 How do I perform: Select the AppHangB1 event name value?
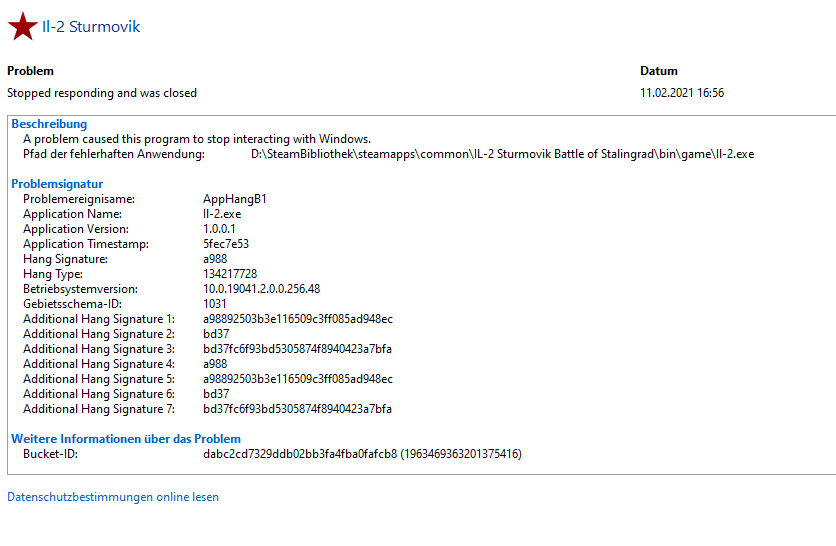(235, 199)
